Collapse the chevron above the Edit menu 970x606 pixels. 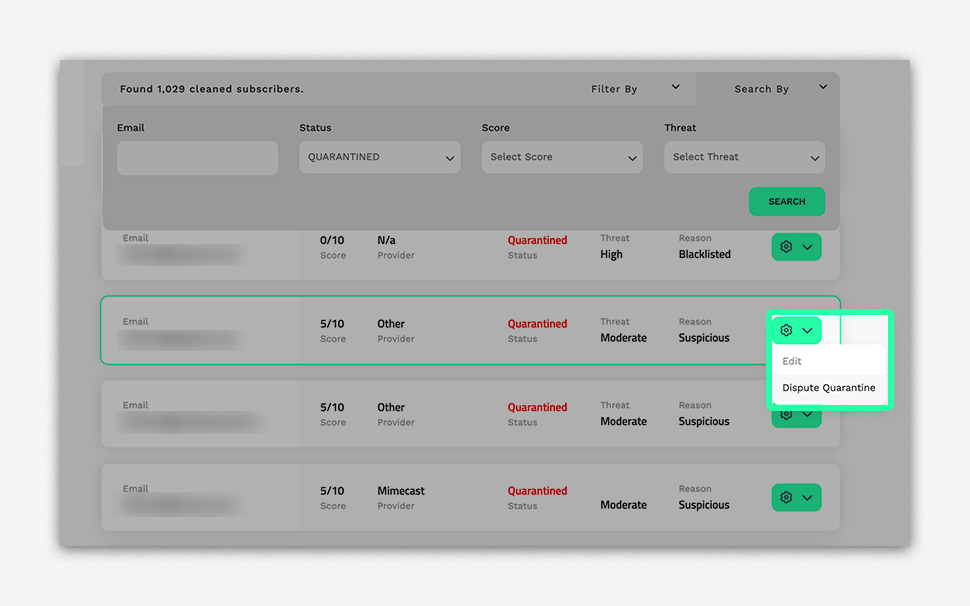[807, 331]
